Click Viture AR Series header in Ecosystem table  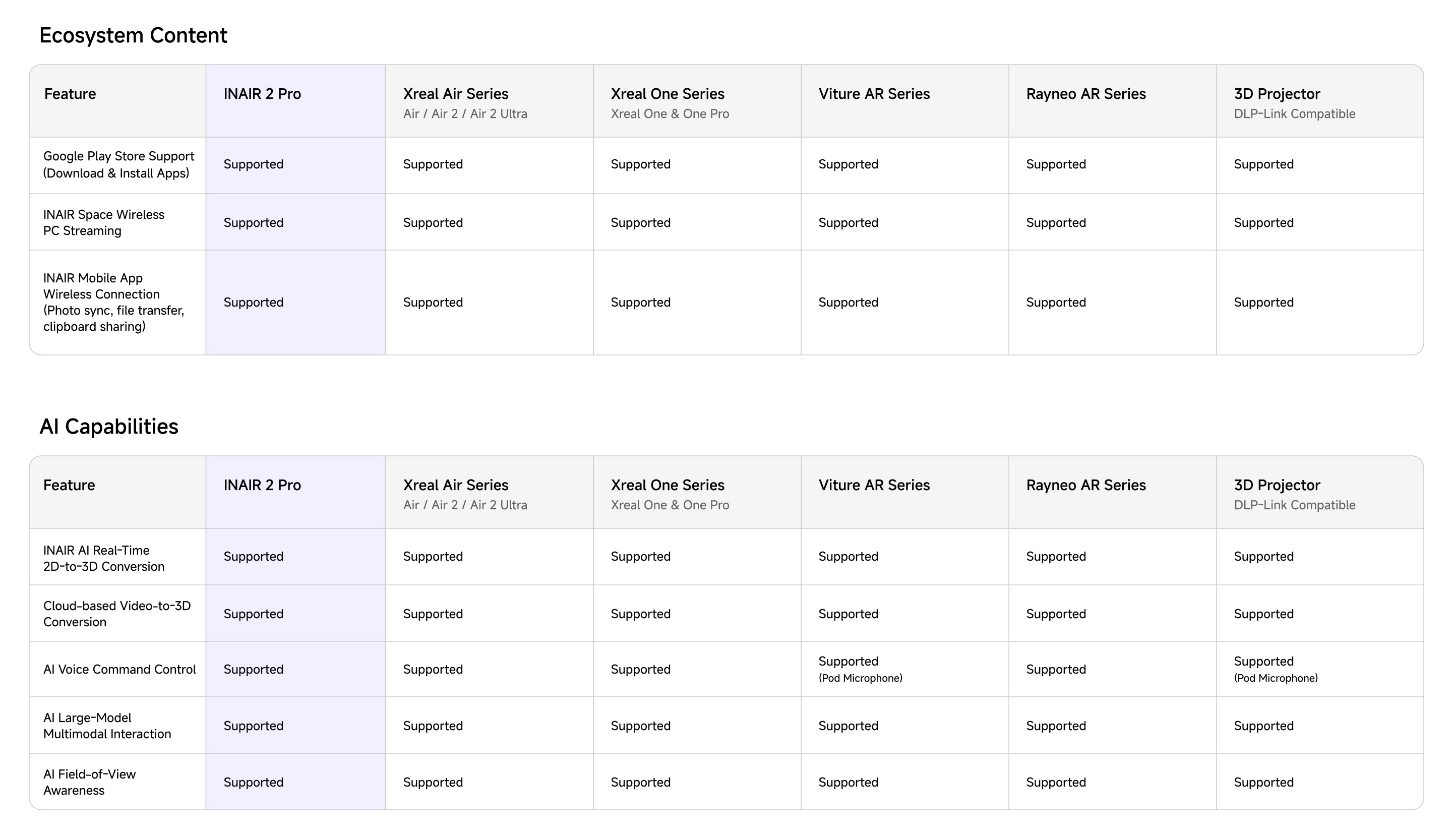click(874, 94)
